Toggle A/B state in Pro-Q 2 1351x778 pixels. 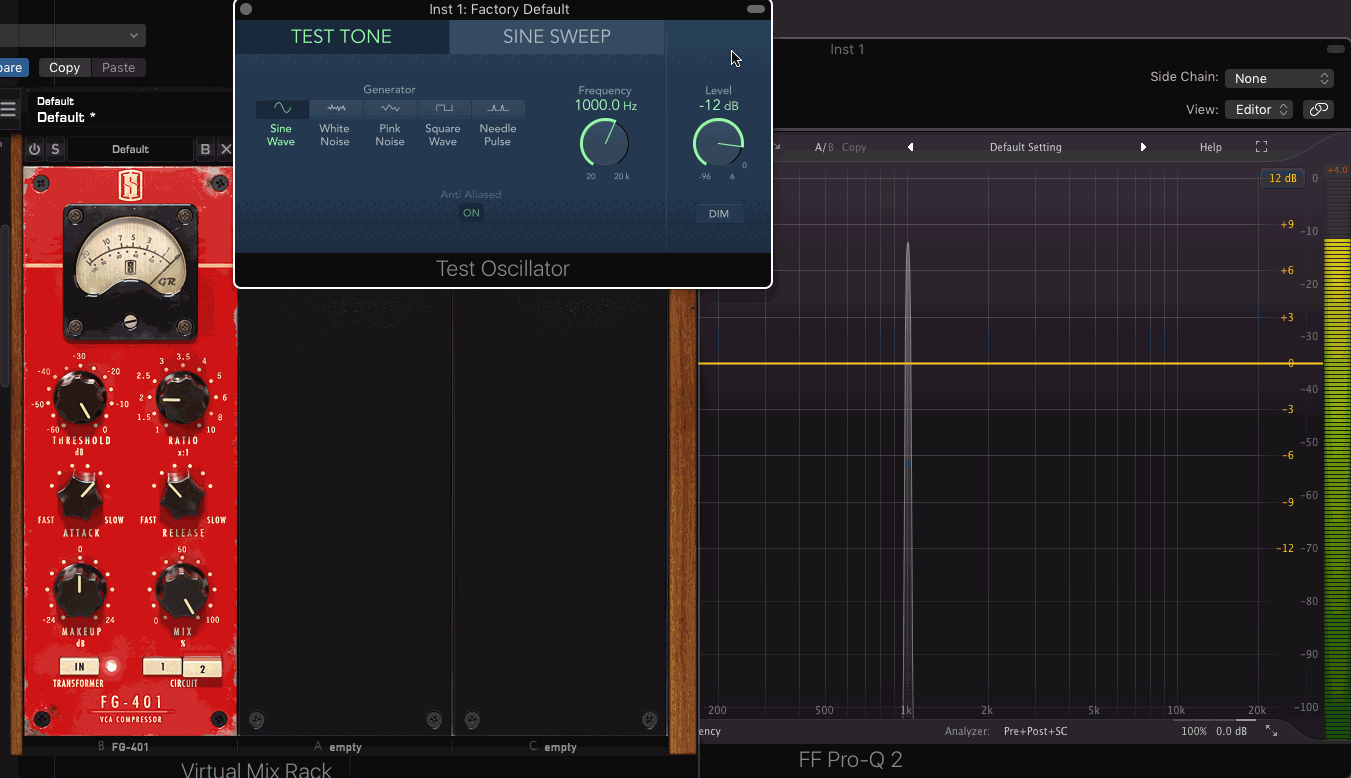coord(824,147)
